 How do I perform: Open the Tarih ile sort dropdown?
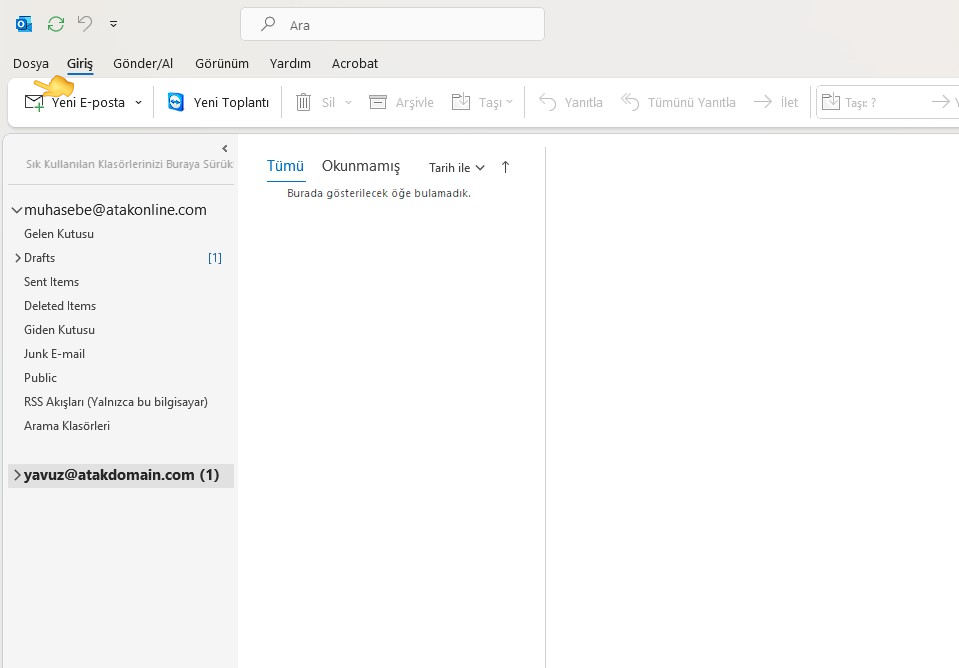click(455, 167)
